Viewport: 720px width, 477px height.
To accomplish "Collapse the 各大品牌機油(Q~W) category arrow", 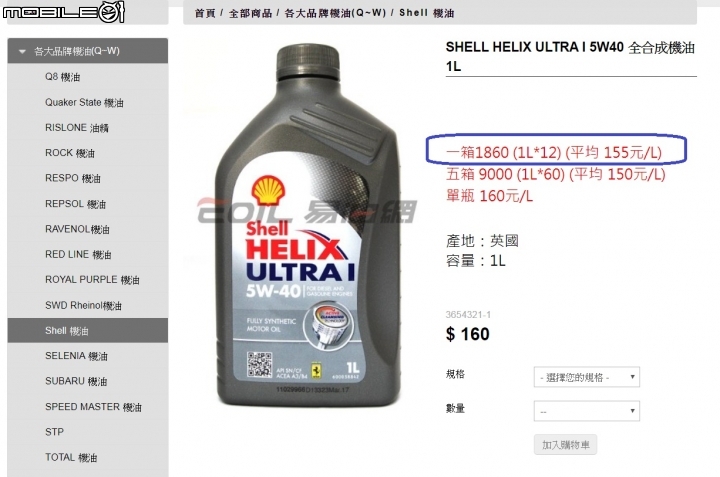I will 22,51.
